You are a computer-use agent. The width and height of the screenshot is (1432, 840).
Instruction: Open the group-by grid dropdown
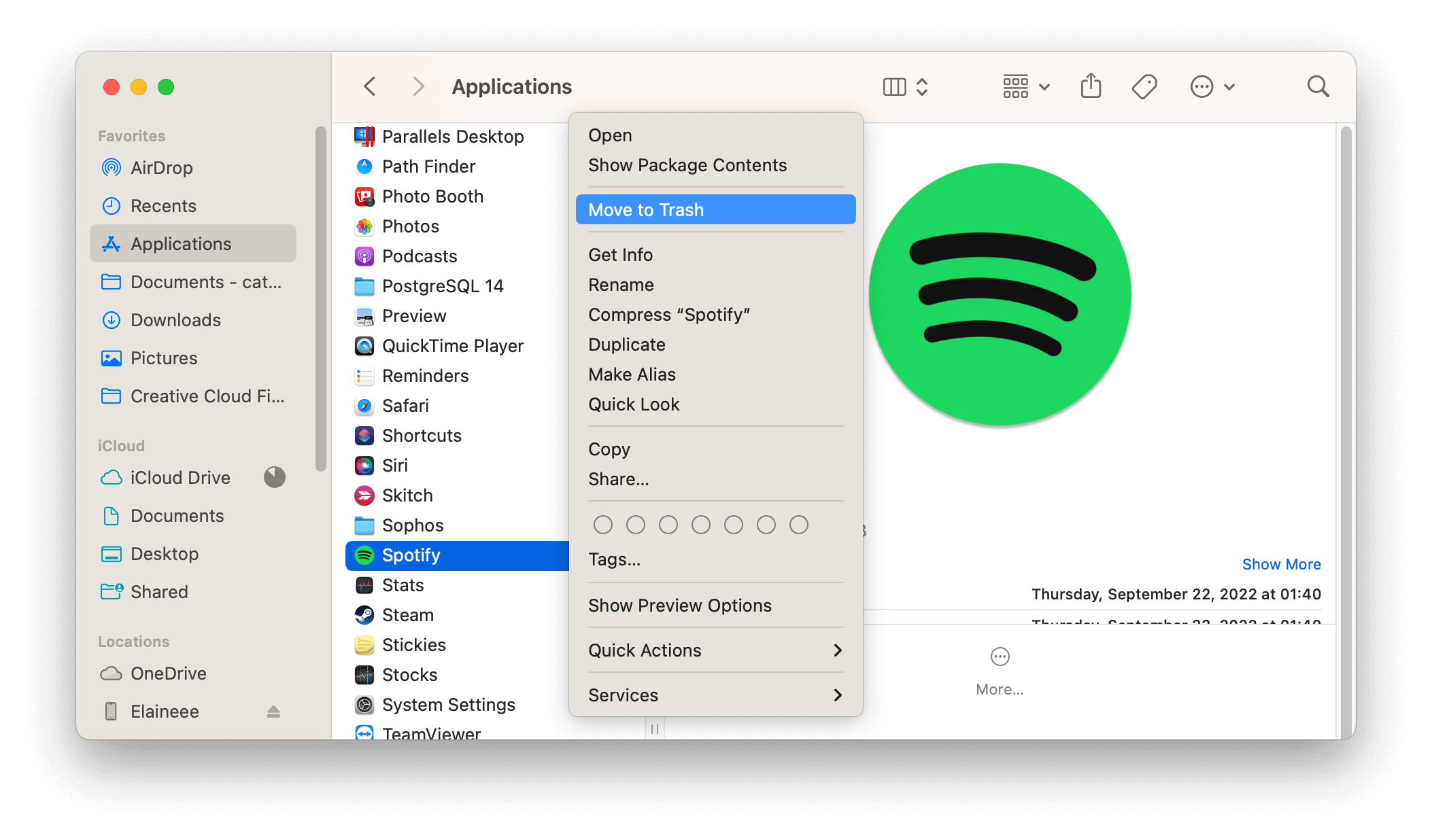1025,87
